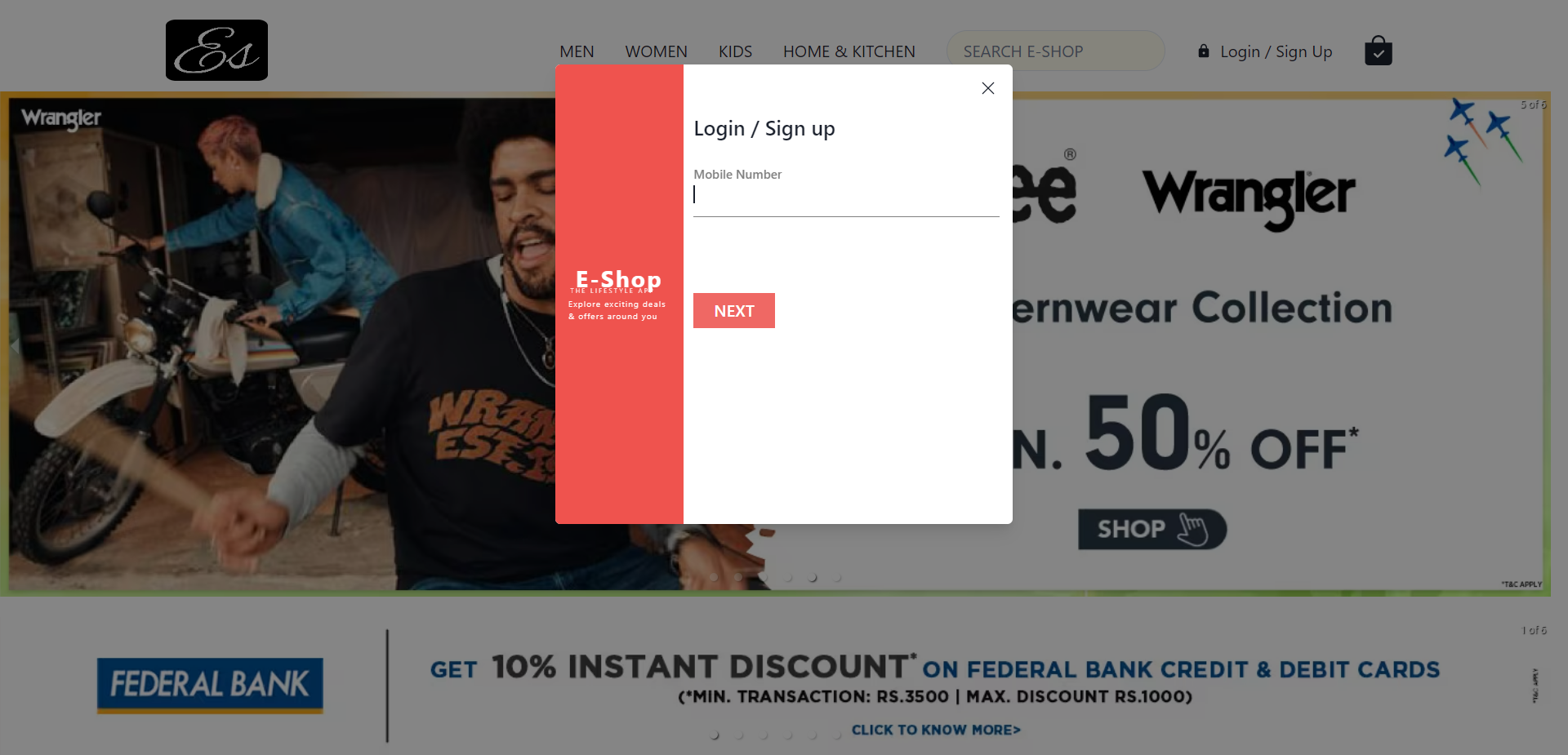Submit the login with the NEXT button
Viewport: 1568px width, 755px height.
pyautogui.click(x=733, y=310)
